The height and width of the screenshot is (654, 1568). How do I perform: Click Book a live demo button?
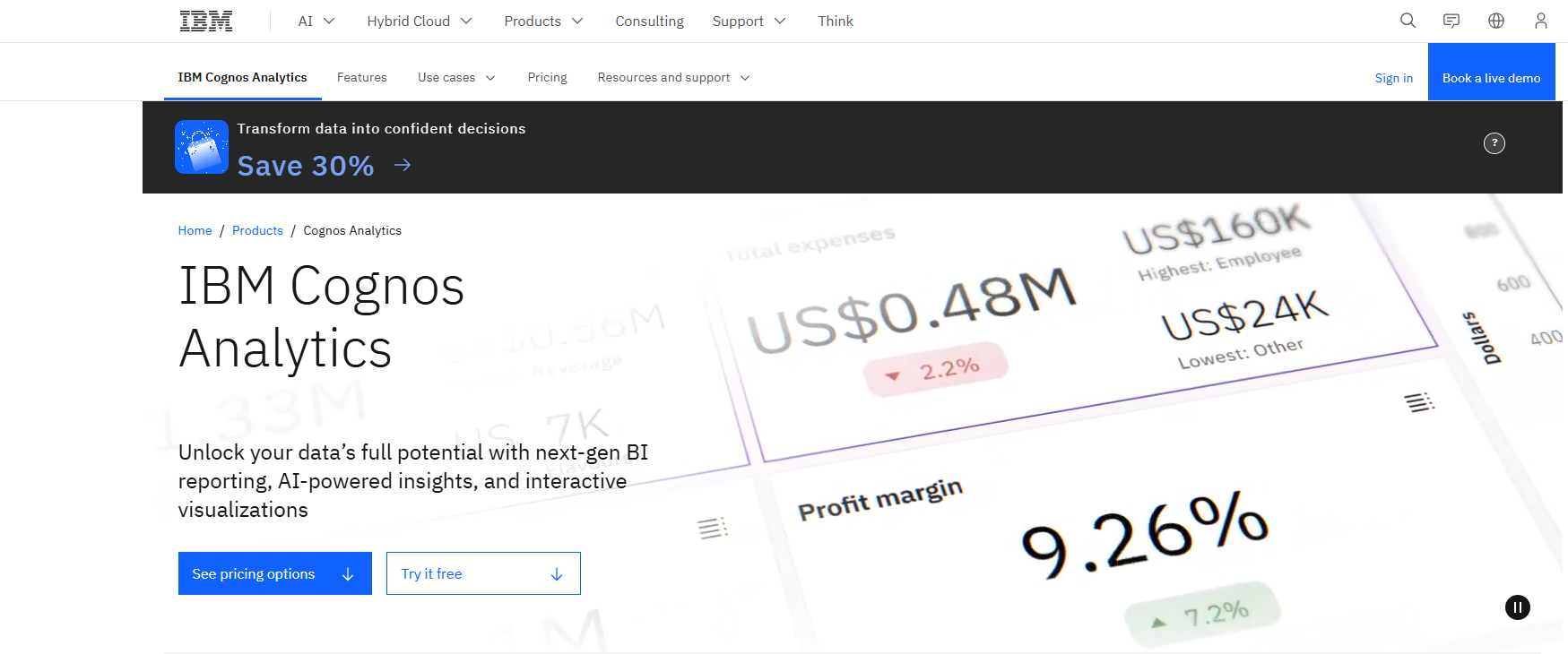pos(1491,78)
